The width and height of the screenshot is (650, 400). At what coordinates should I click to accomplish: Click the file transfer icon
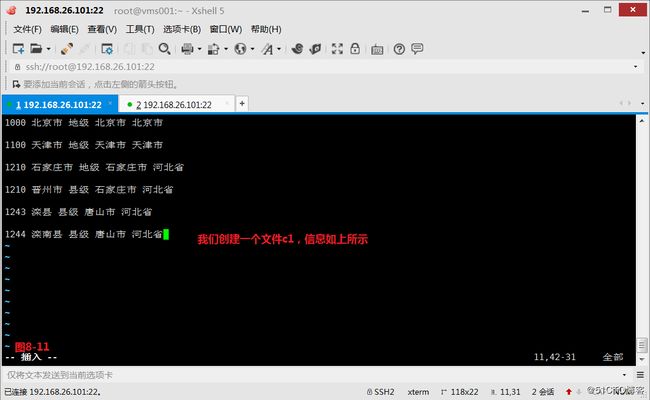pos(213,49)
